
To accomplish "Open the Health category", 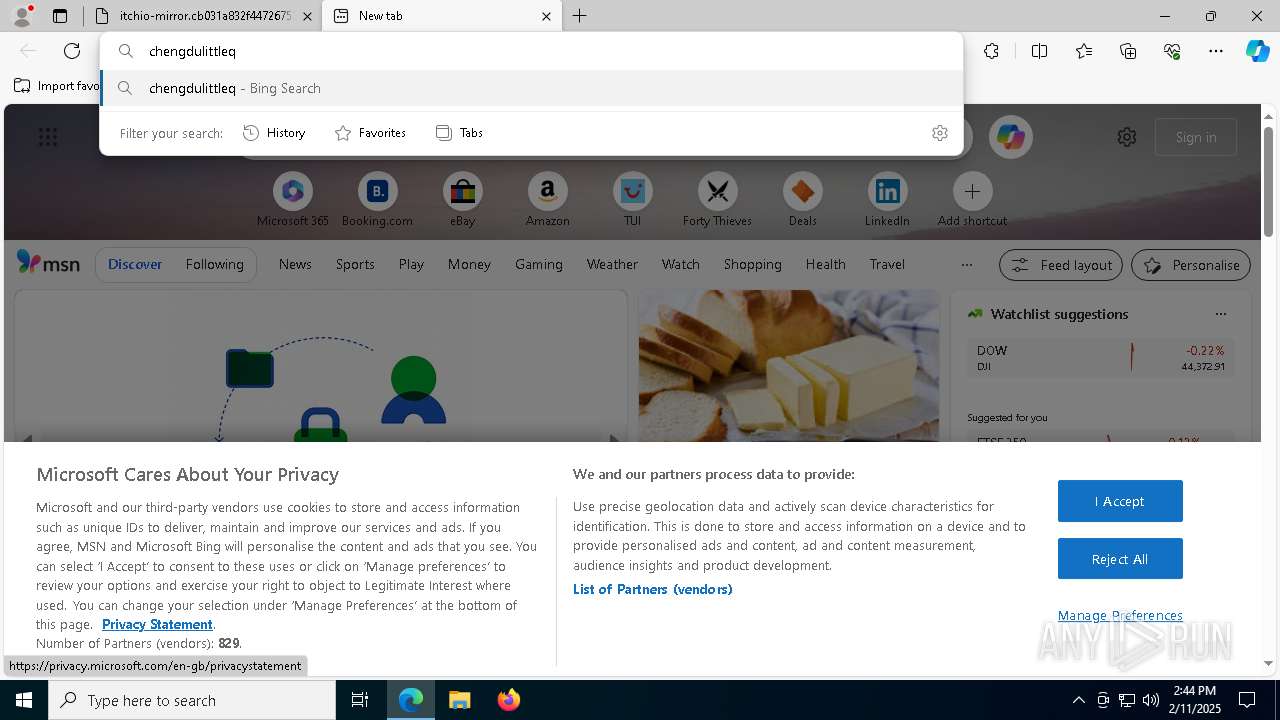I will [x=825, y=264].
